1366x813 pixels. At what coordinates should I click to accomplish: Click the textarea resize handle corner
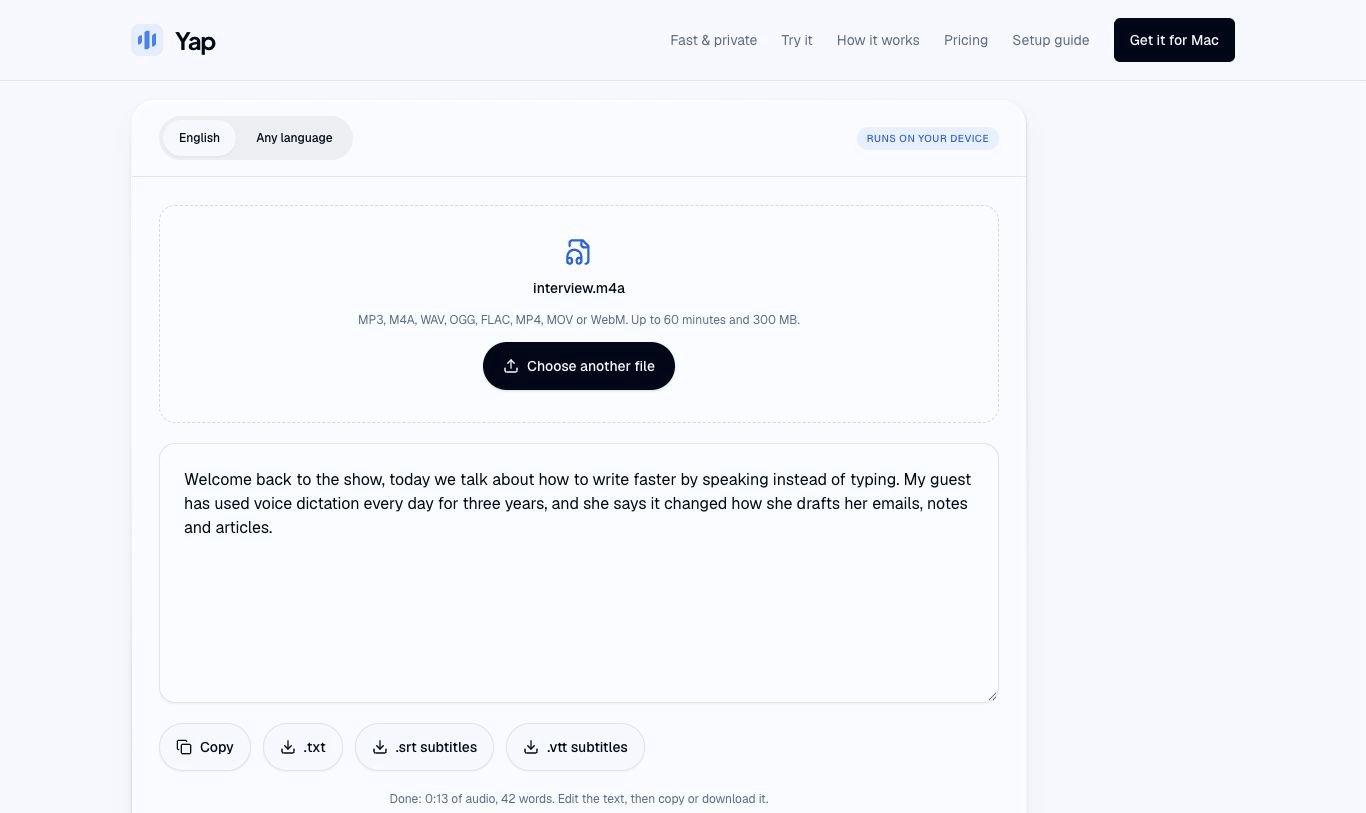pyautogui.click(x=991, y=695)
